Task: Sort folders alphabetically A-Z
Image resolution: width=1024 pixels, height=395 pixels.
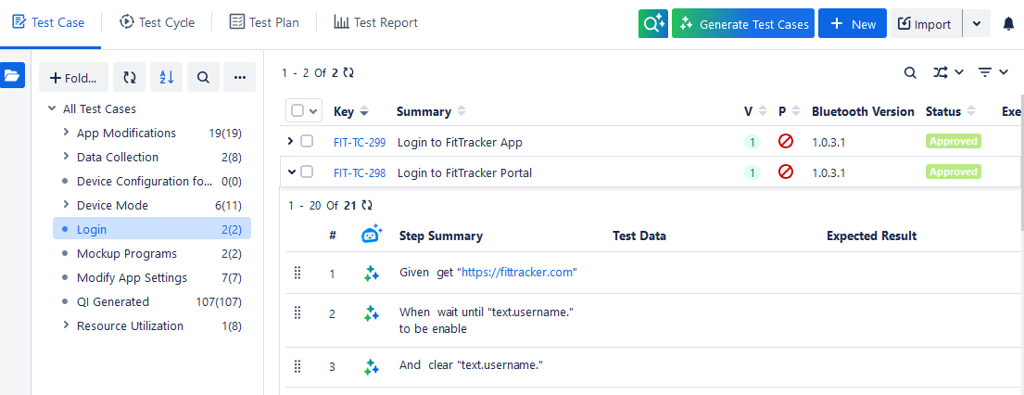Action: pos(167,78)
